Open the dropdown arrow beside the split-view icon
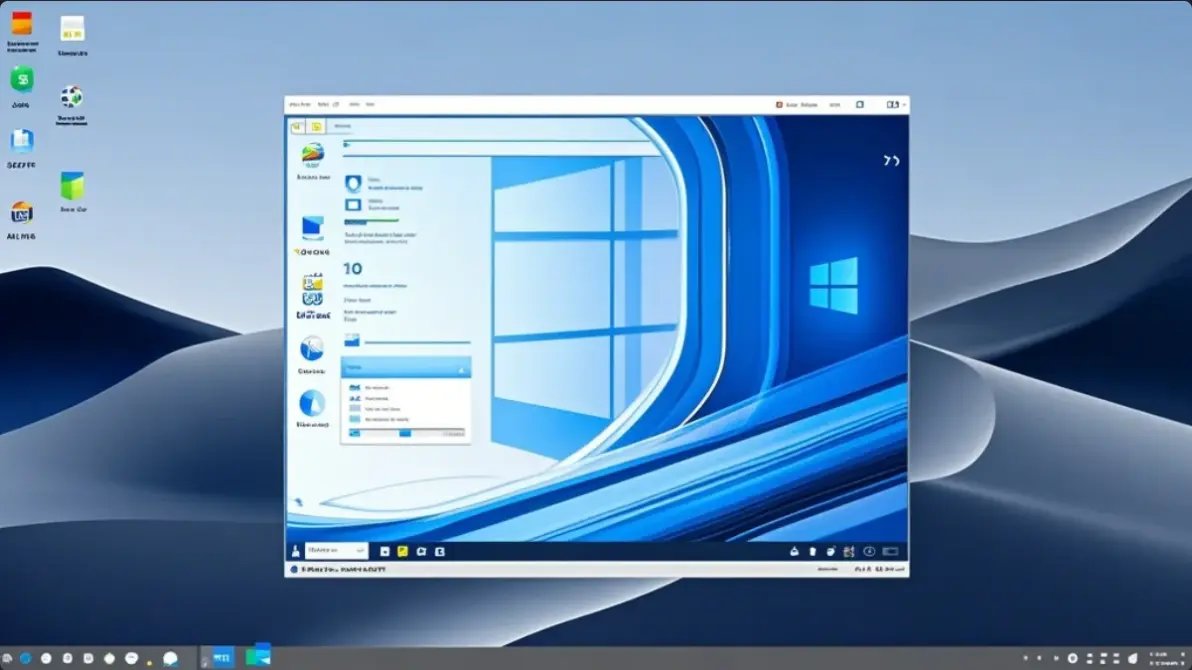Viewport: 1192px width, 670px height. pyautogui.click(x=904, y=105)
